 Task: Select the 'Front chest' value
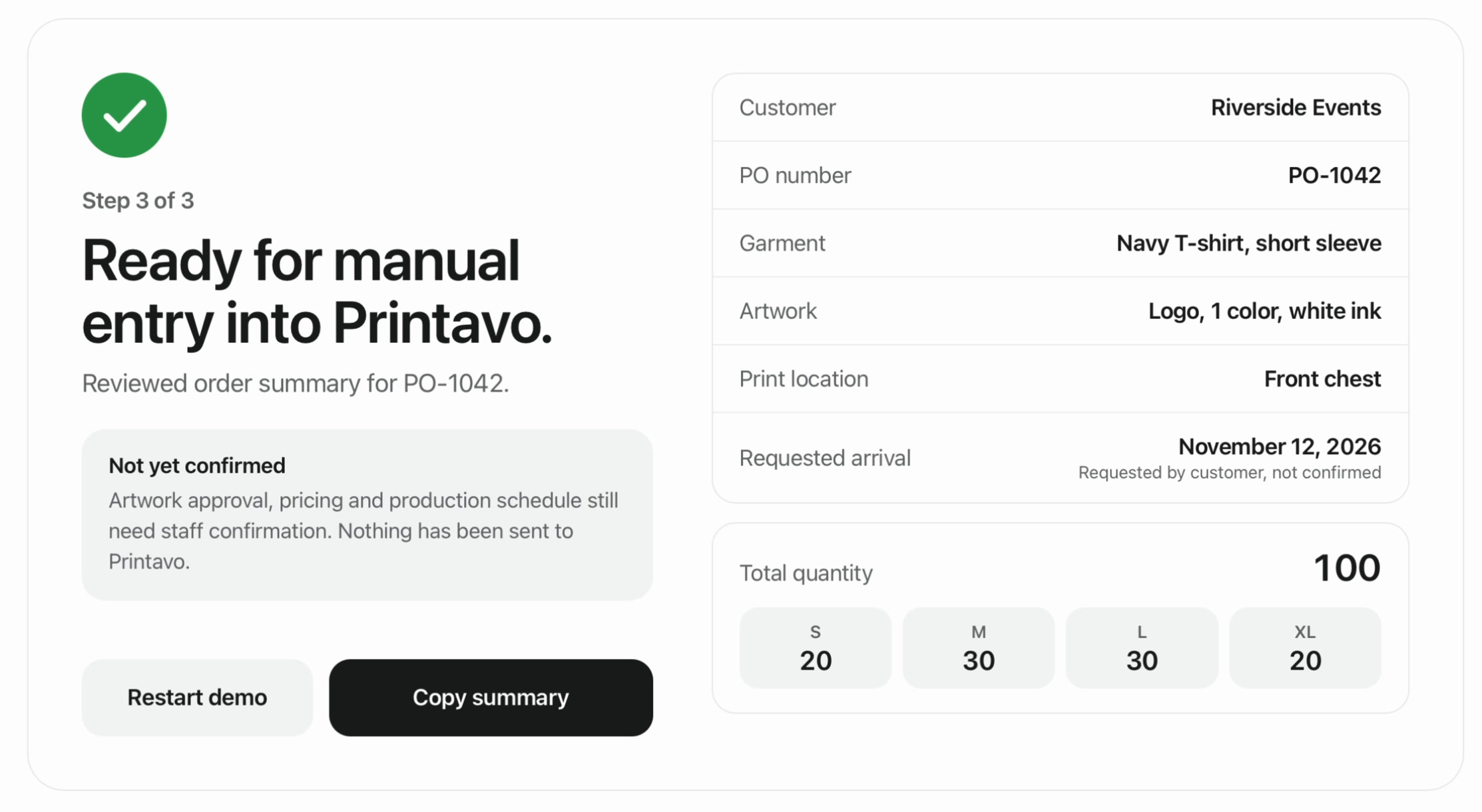pyautogui.click(x=1322, y=379)
